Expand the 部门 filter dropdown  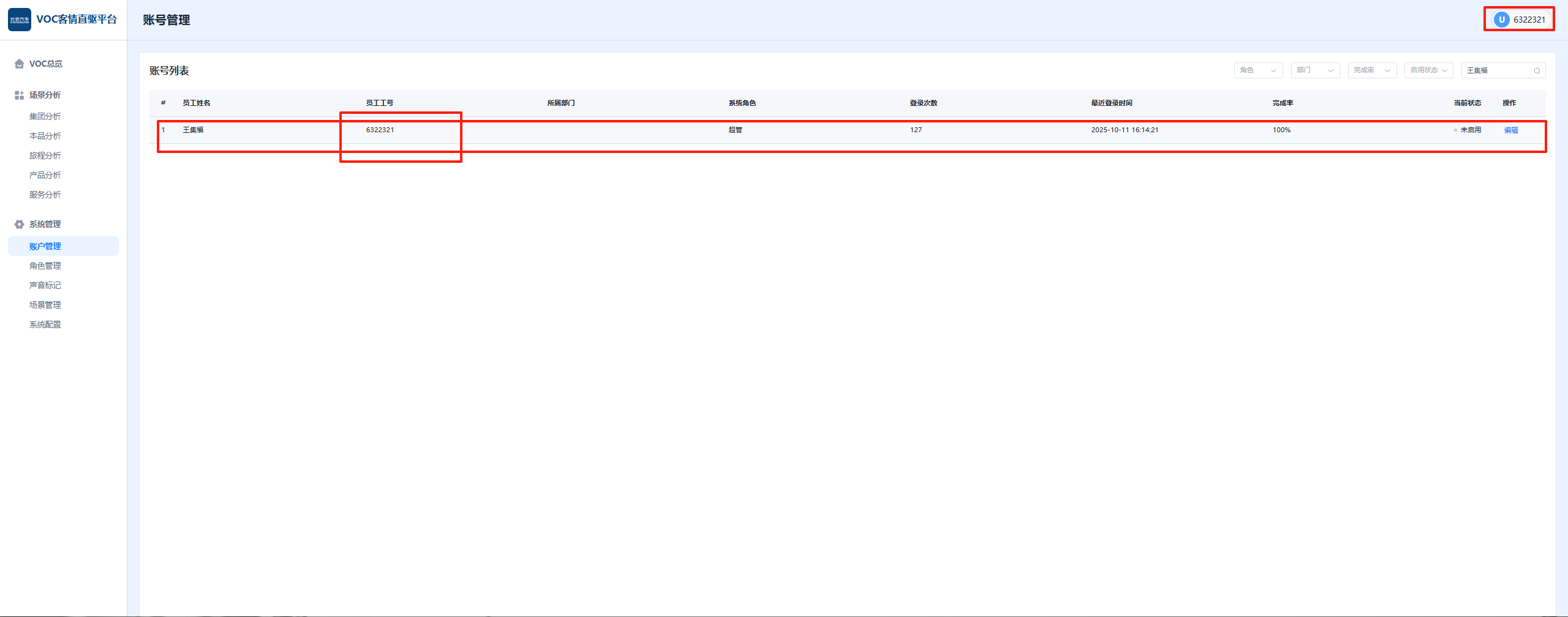[x=1315, y=70]
